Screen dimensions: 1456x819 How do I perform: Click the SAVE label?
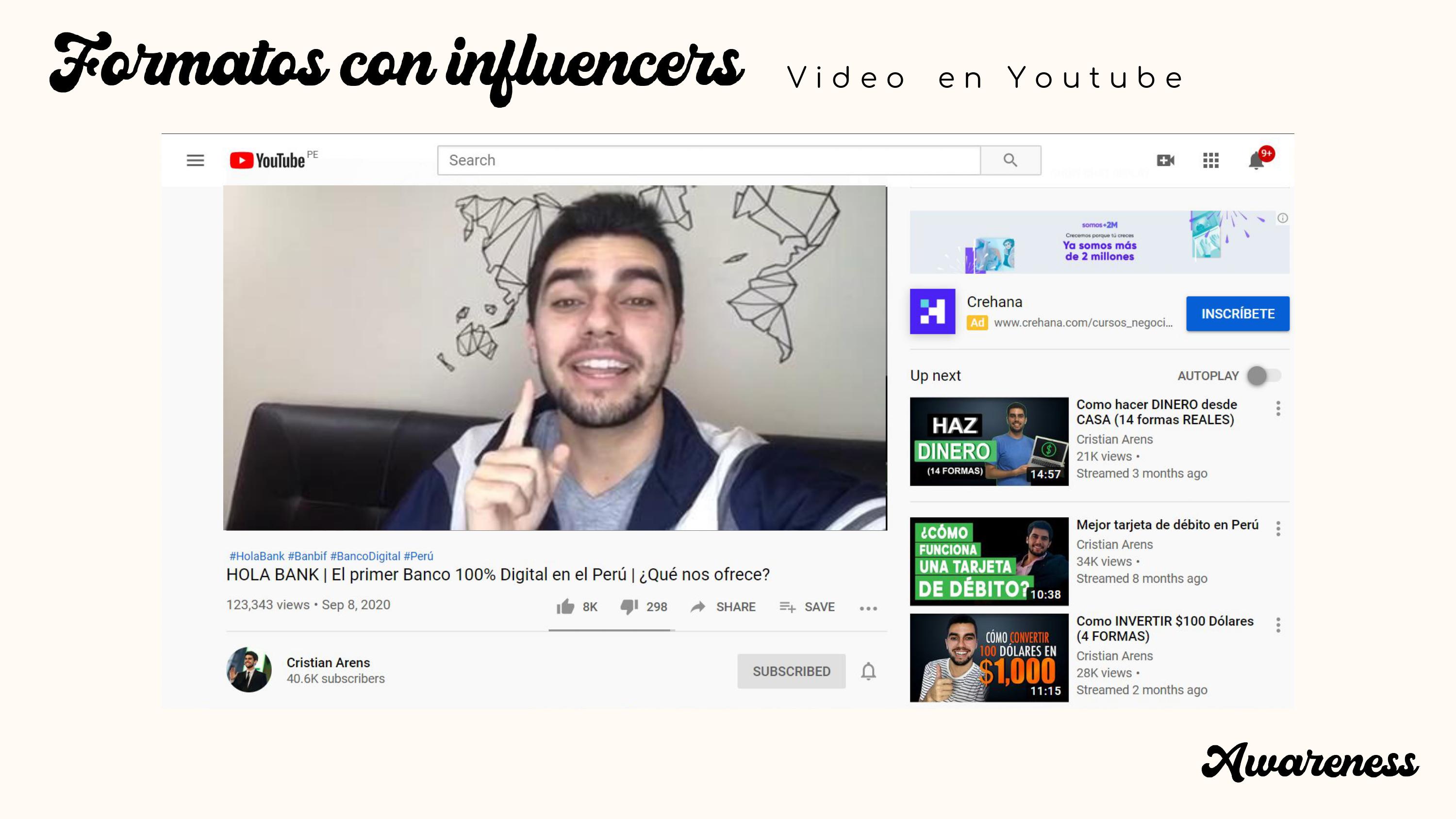click(820, 607)
